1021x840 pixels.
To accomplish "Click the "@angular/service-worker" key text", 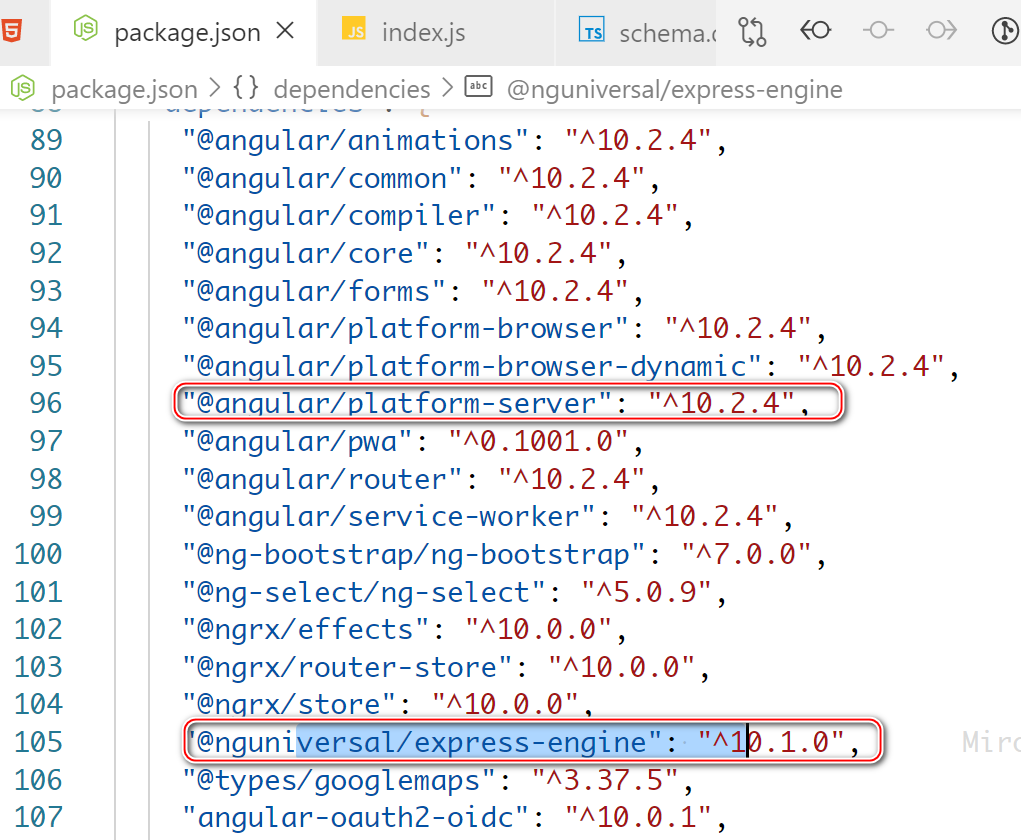I will click(389, 516).
